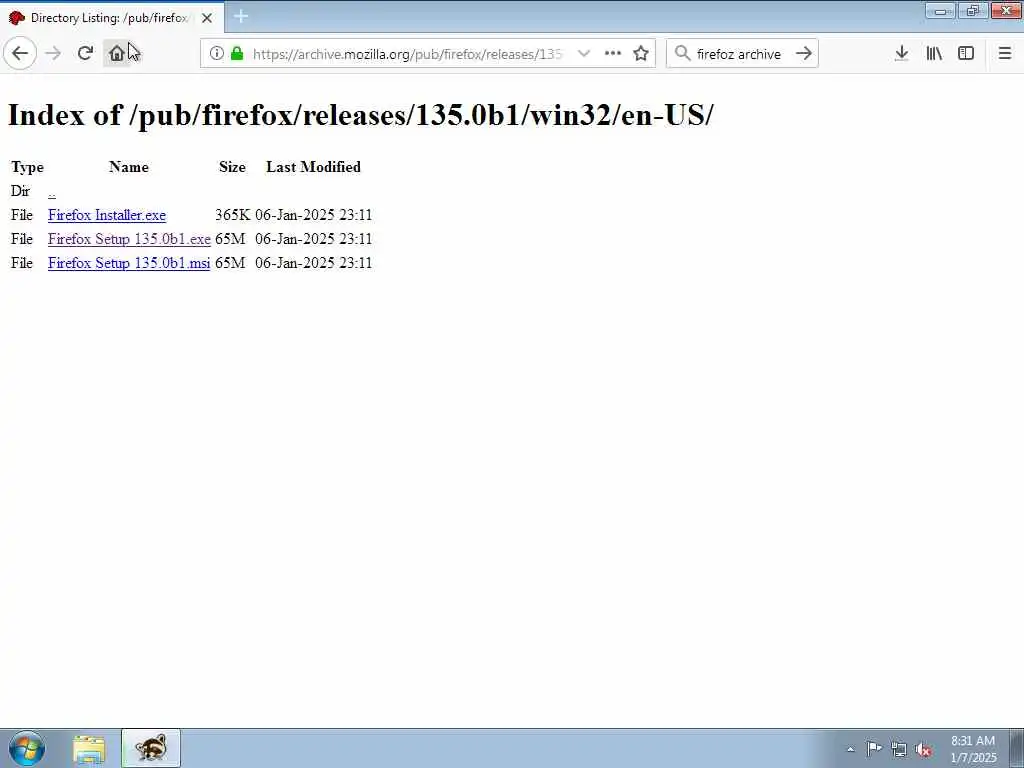Open the hamburger application menu

click(1005, 54)
